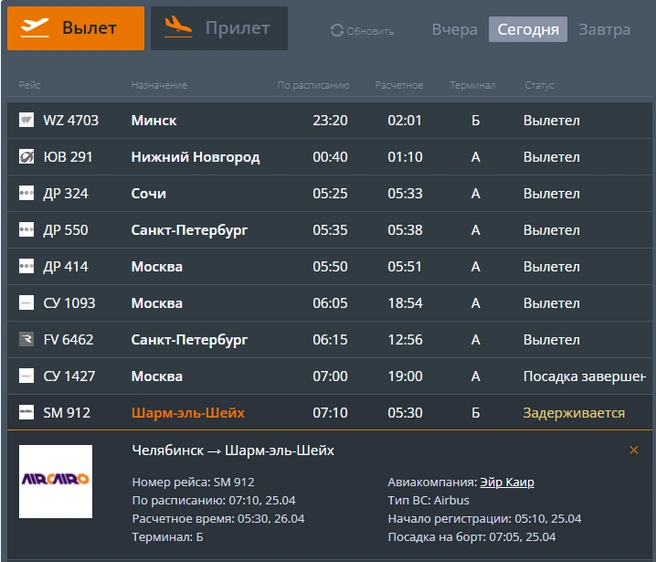Click the ДР 324 airline logo icon

pyautogui.click(x=26, y=193)
